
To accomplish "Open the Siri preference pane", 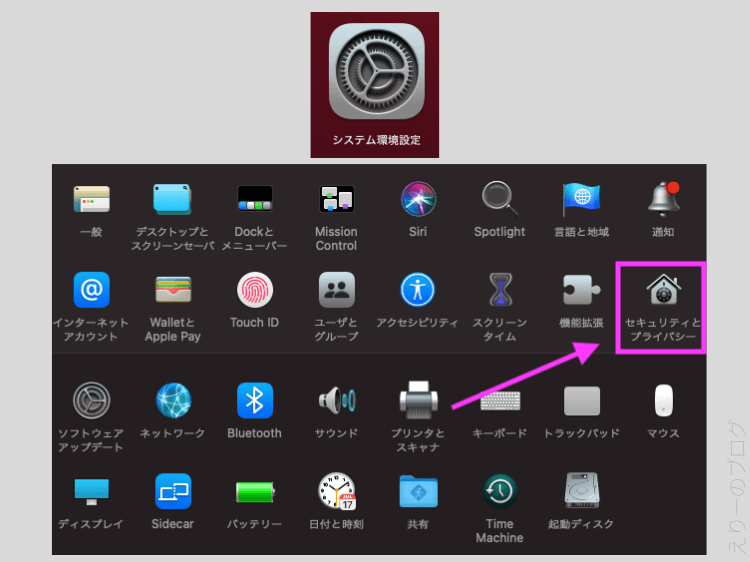I will coord(418,199).
